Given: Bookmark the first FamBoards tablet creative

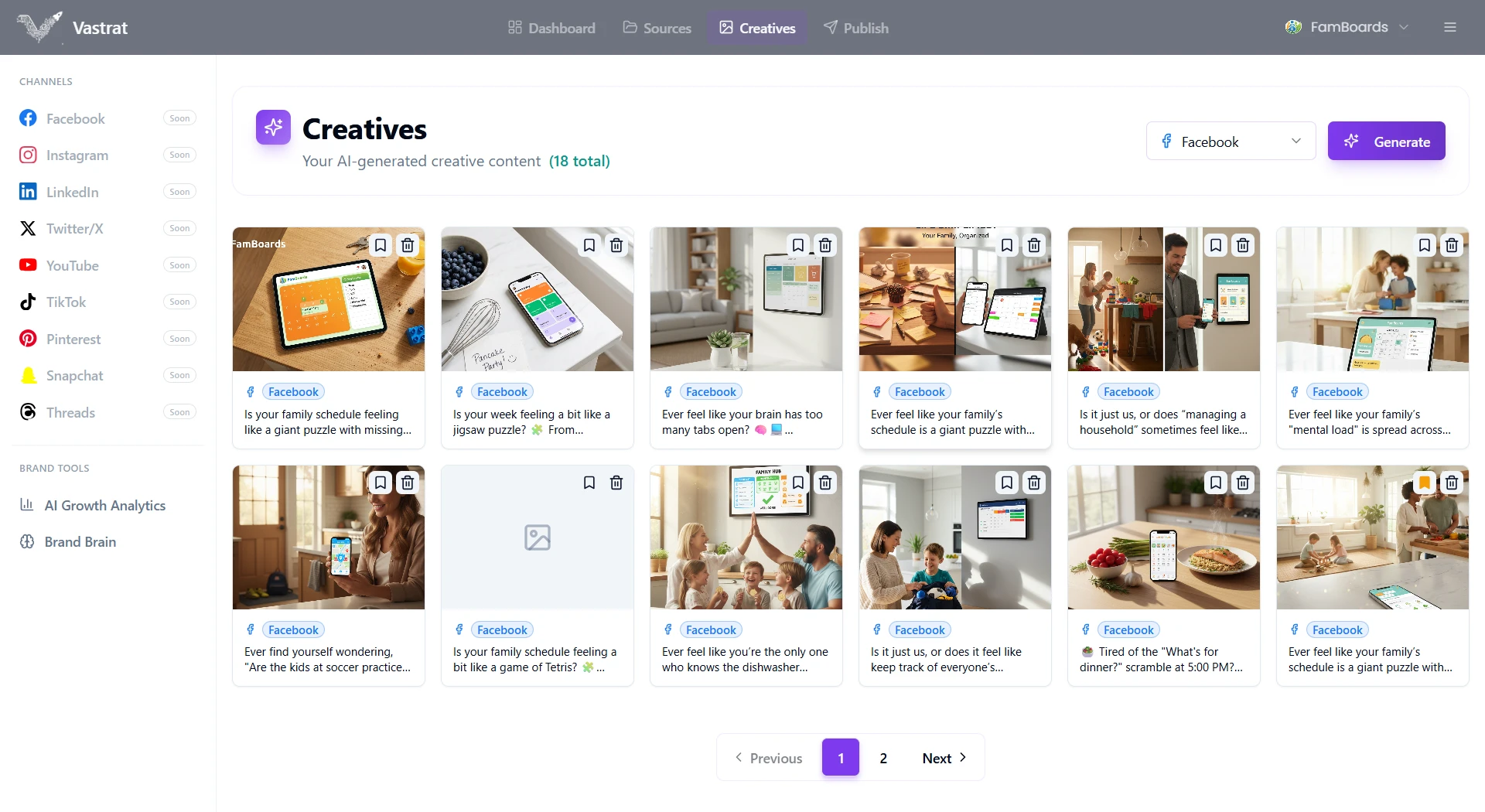Looking at the screenshot, I should [x=381, y=245].
